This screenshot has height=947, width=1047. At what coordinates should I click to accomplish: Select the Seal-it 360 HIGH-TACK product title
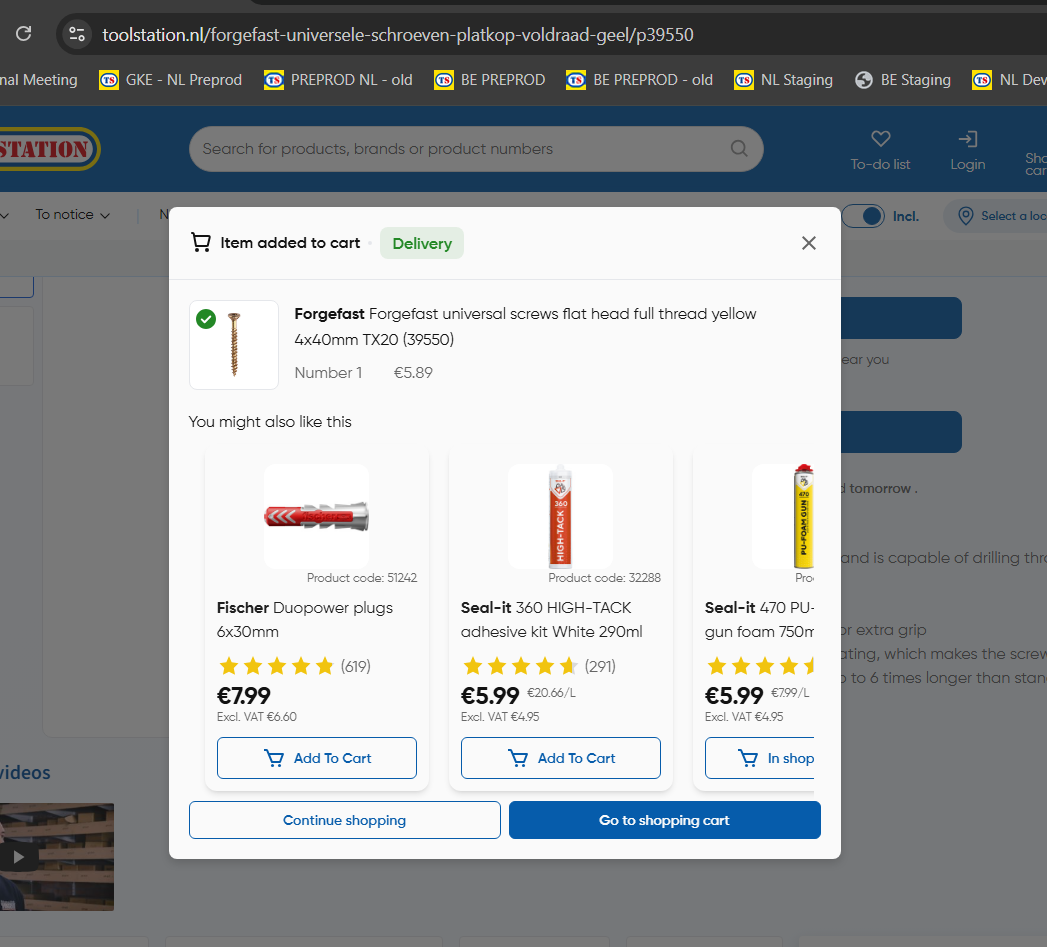[x=551, y=619]
